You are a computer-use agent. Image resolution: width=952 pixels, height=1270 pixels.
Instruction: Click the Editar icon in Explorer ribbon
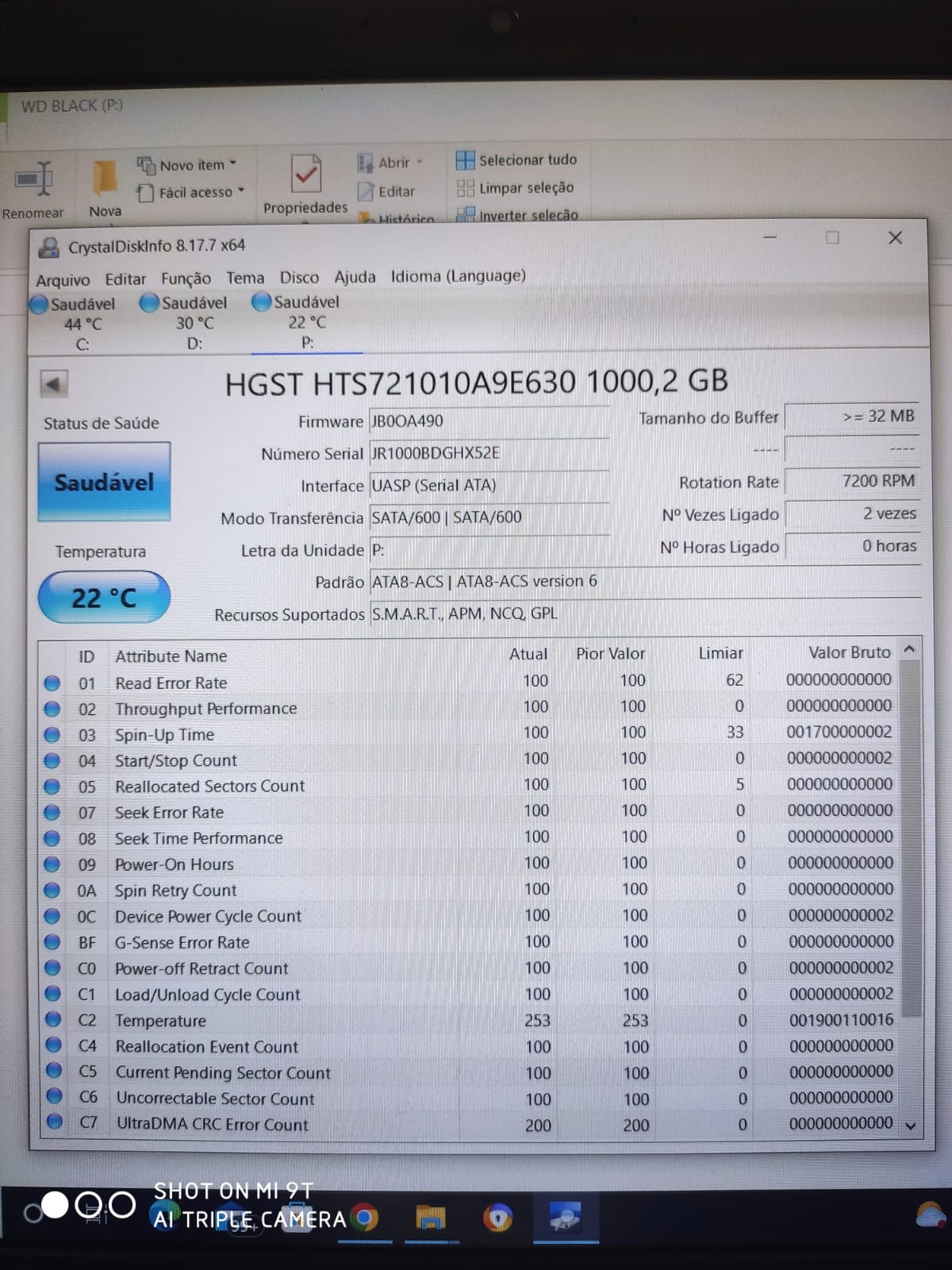click(x=366, y=191)
